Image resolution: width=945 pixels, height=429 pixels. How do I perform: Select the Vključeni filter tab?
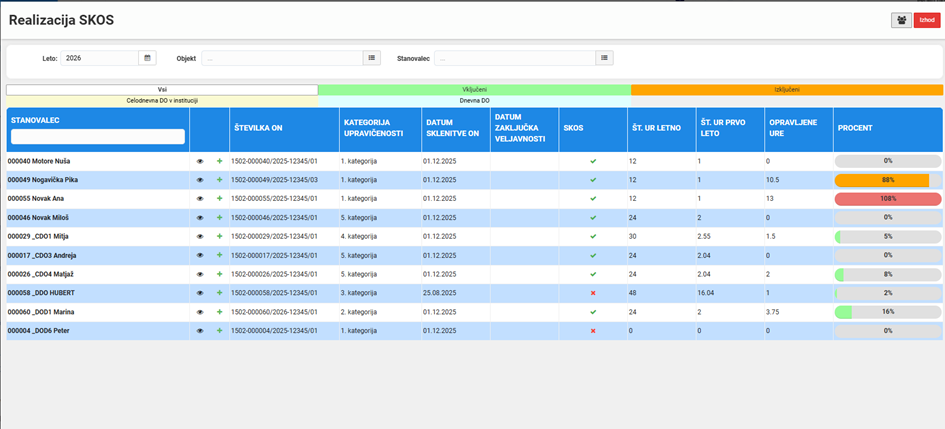pos(474,90)
